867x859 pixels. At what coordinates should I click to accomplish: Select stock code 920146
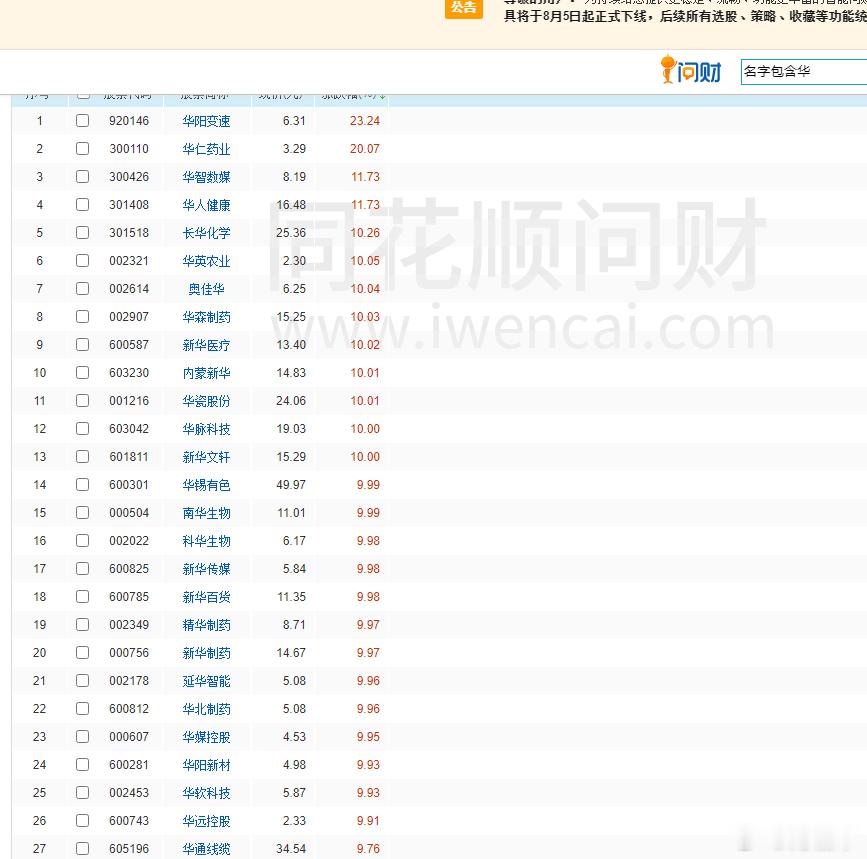click(x=129, y=121)
